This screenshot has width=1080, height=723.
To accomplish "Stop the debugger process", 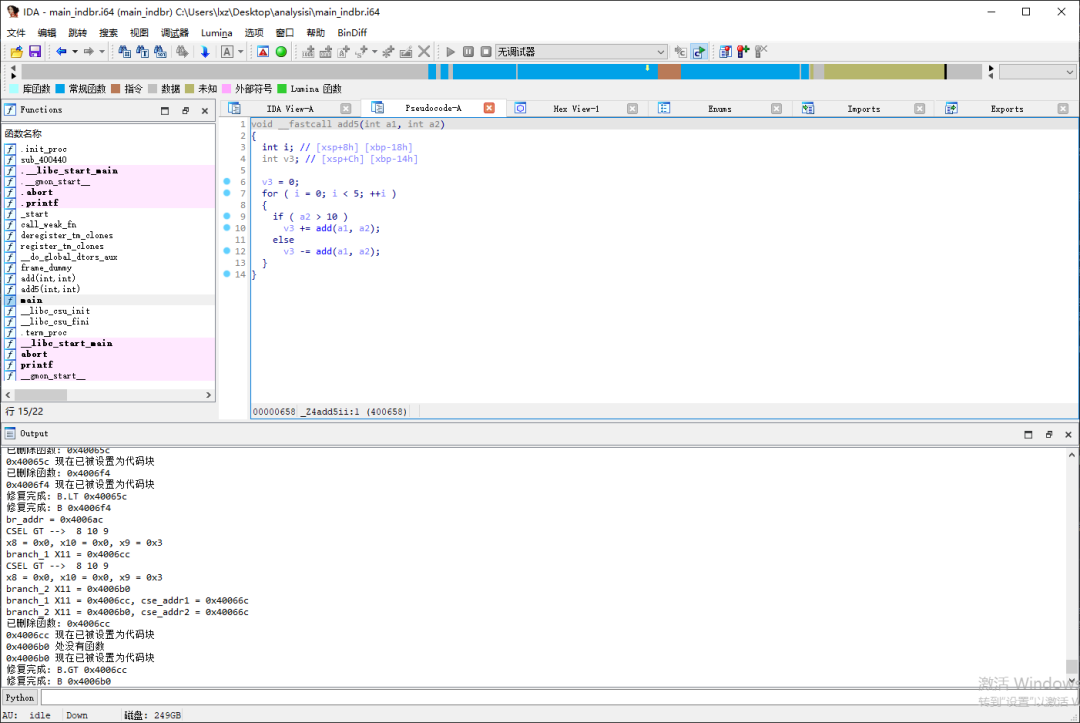I will pos(486,52).
